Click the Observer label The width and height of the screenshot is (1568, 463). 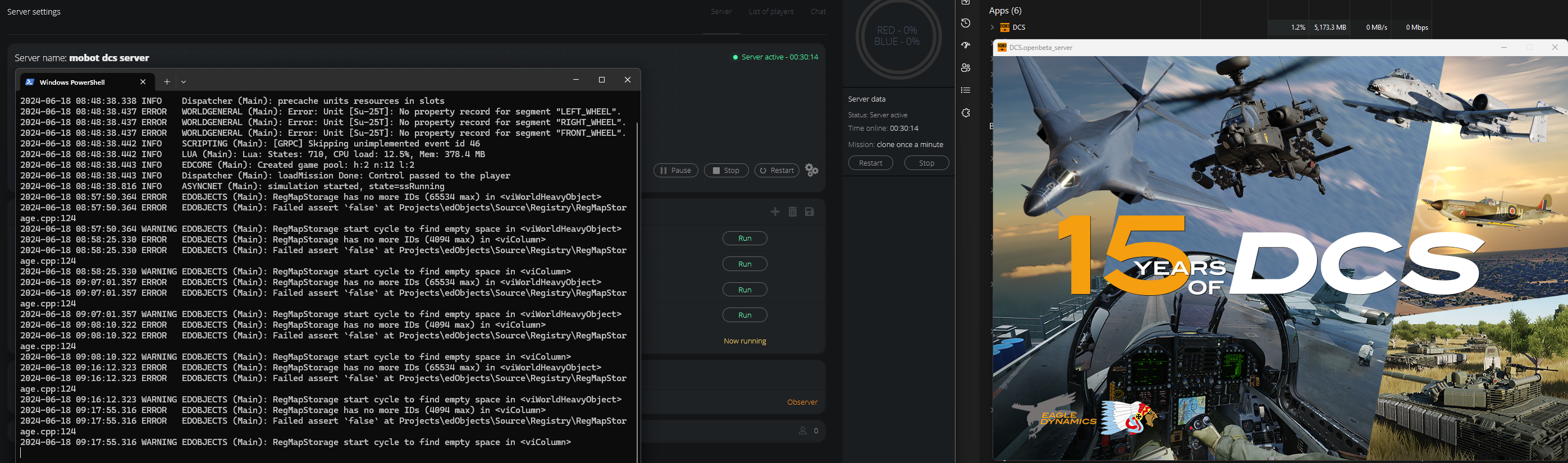click(x=802, y=402)
